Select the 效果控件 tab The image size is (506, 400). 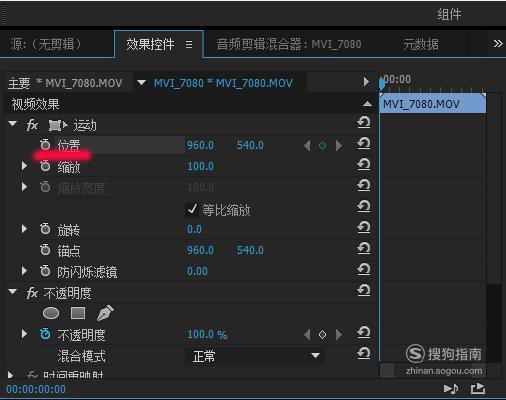pos(150,44)
